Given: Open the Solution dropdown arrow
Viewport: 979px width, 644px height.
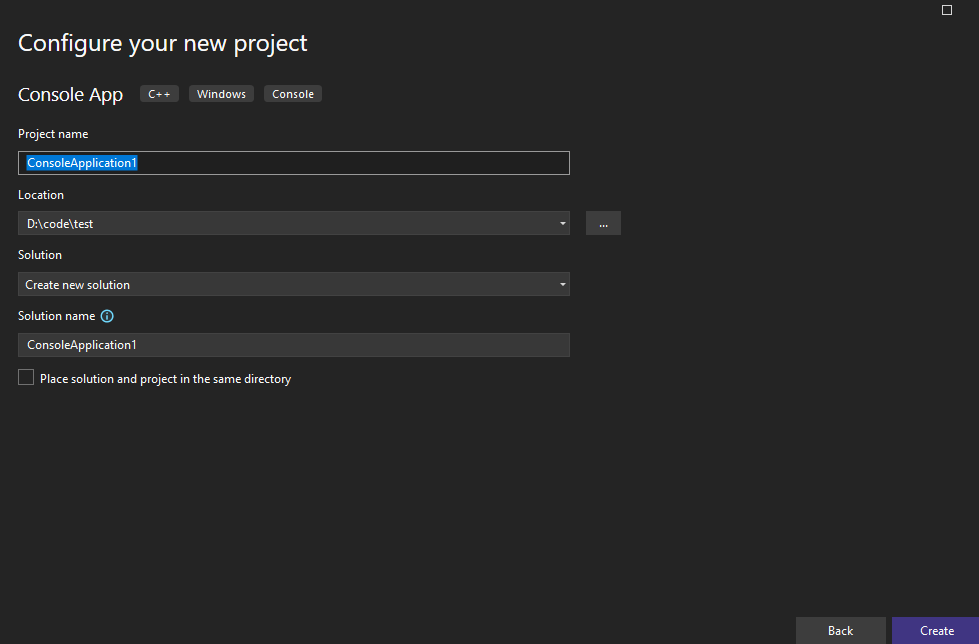Looking at the screenshot, I should click(563, 285).
